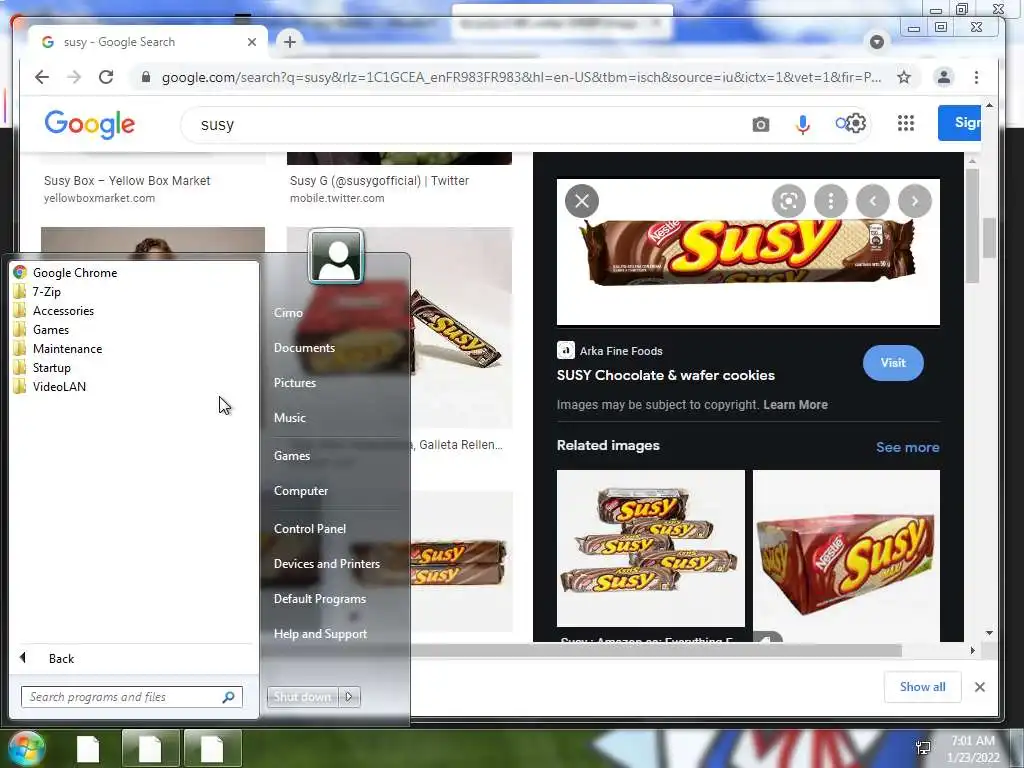
Task: Click the Windows Start orb
Action: 26,748
